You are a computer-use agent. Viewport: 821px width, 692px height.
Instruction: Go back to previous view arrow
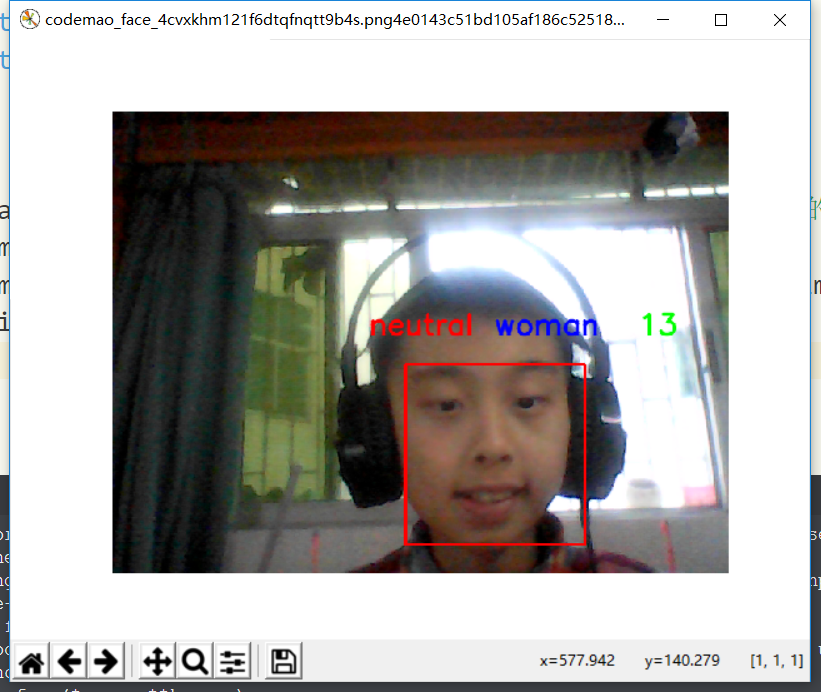pos(69,661)
